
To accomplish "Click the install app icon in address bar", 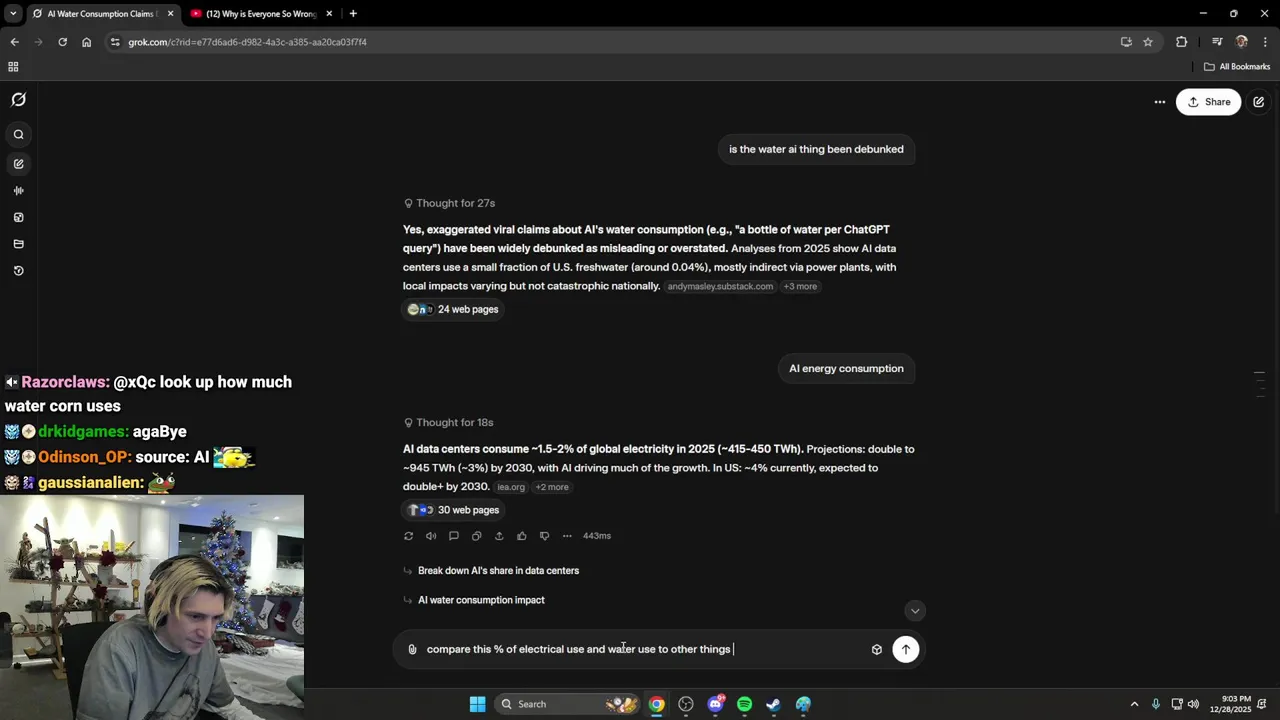I will tap(1126, 42).
